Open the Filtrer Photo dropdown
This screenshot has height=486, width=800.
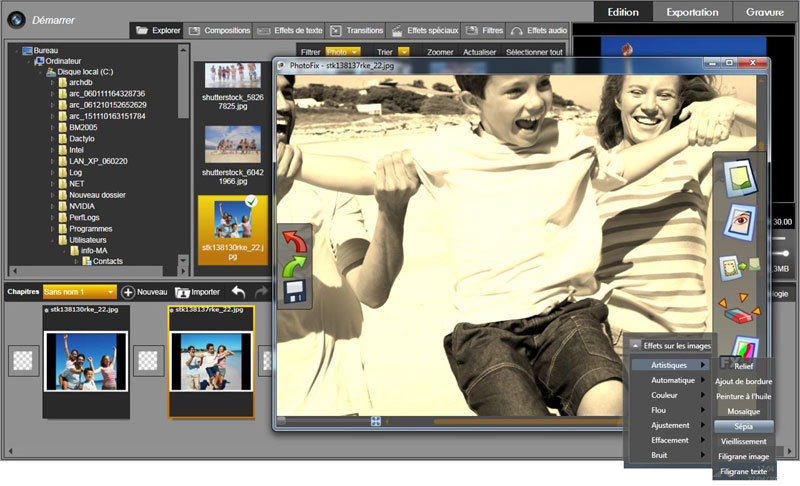(343, 50)
